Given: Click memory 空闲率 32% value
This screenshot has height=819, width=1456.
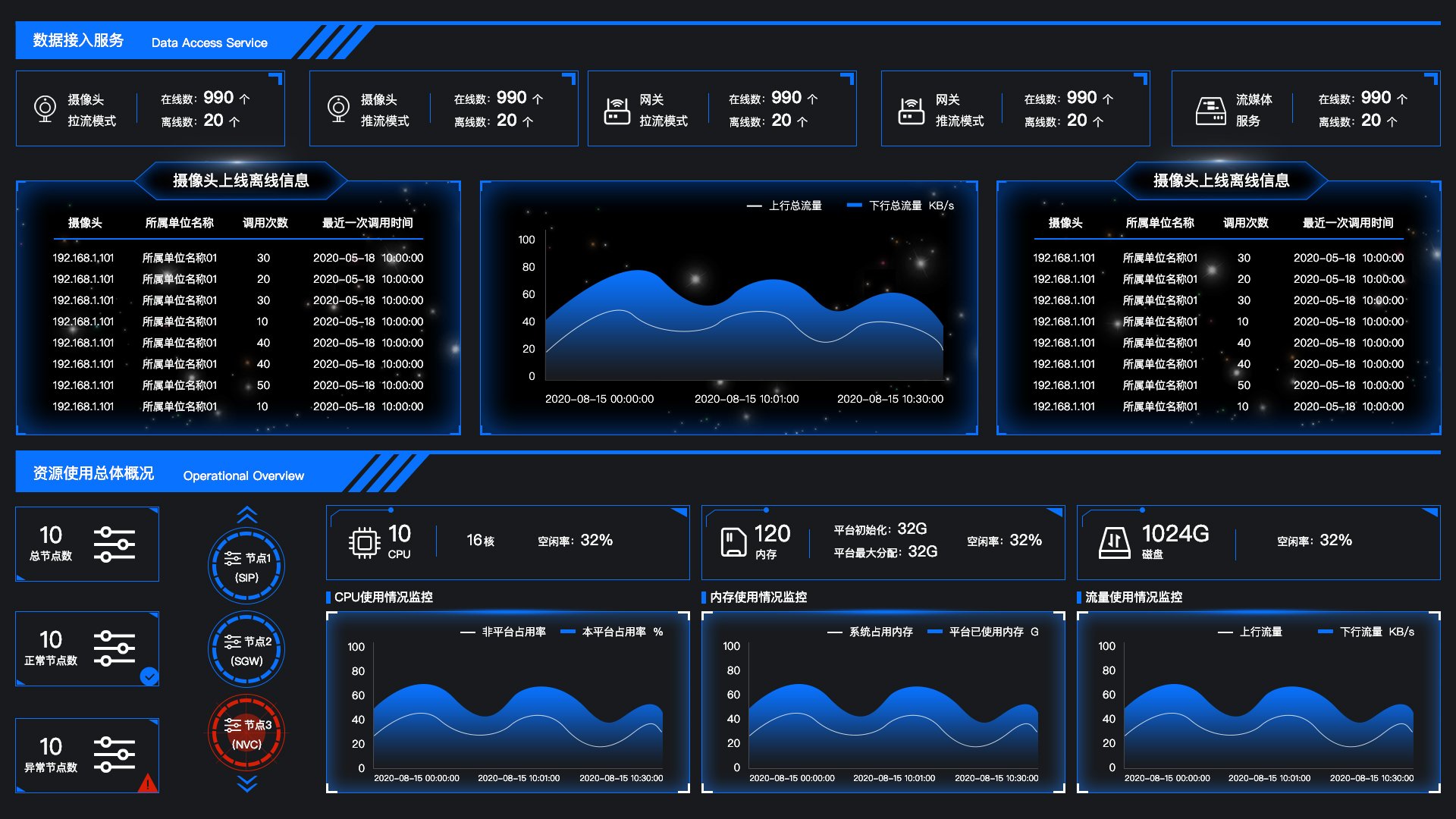Looking at the screenshot, I should click(1025, 540).
